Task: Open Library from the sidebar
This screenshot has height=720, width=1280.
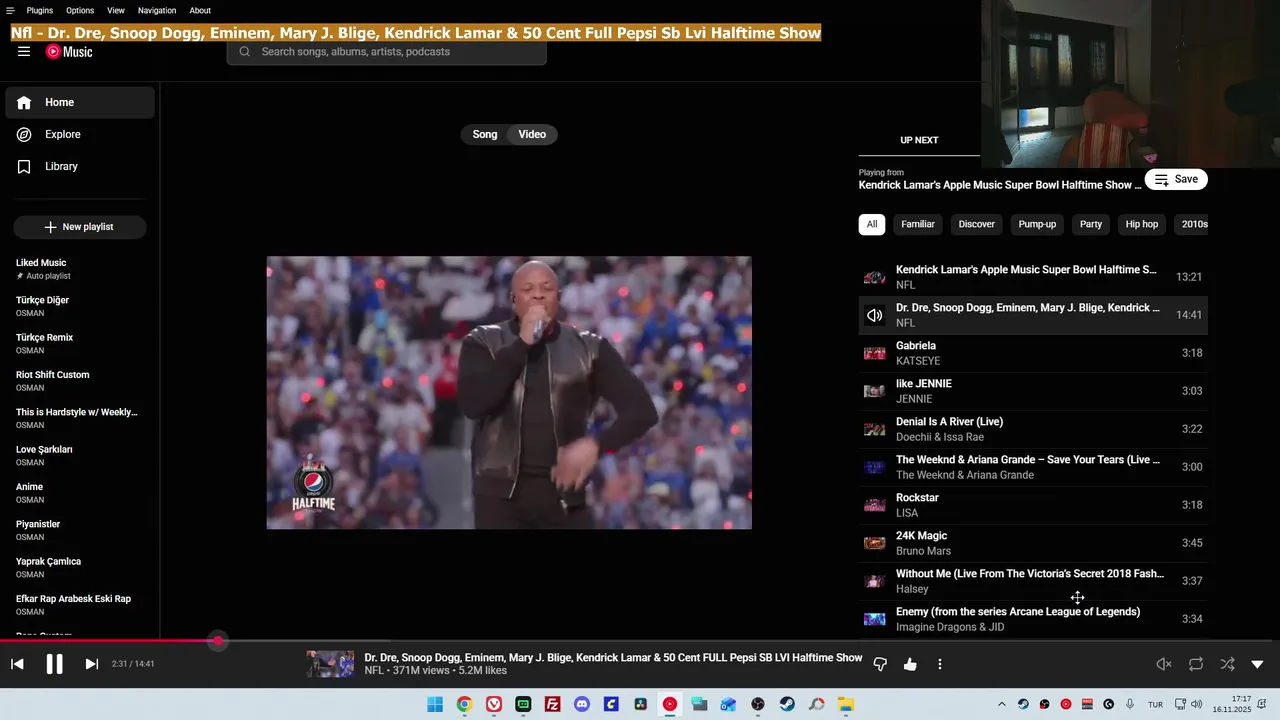Action: coord(79,166)
